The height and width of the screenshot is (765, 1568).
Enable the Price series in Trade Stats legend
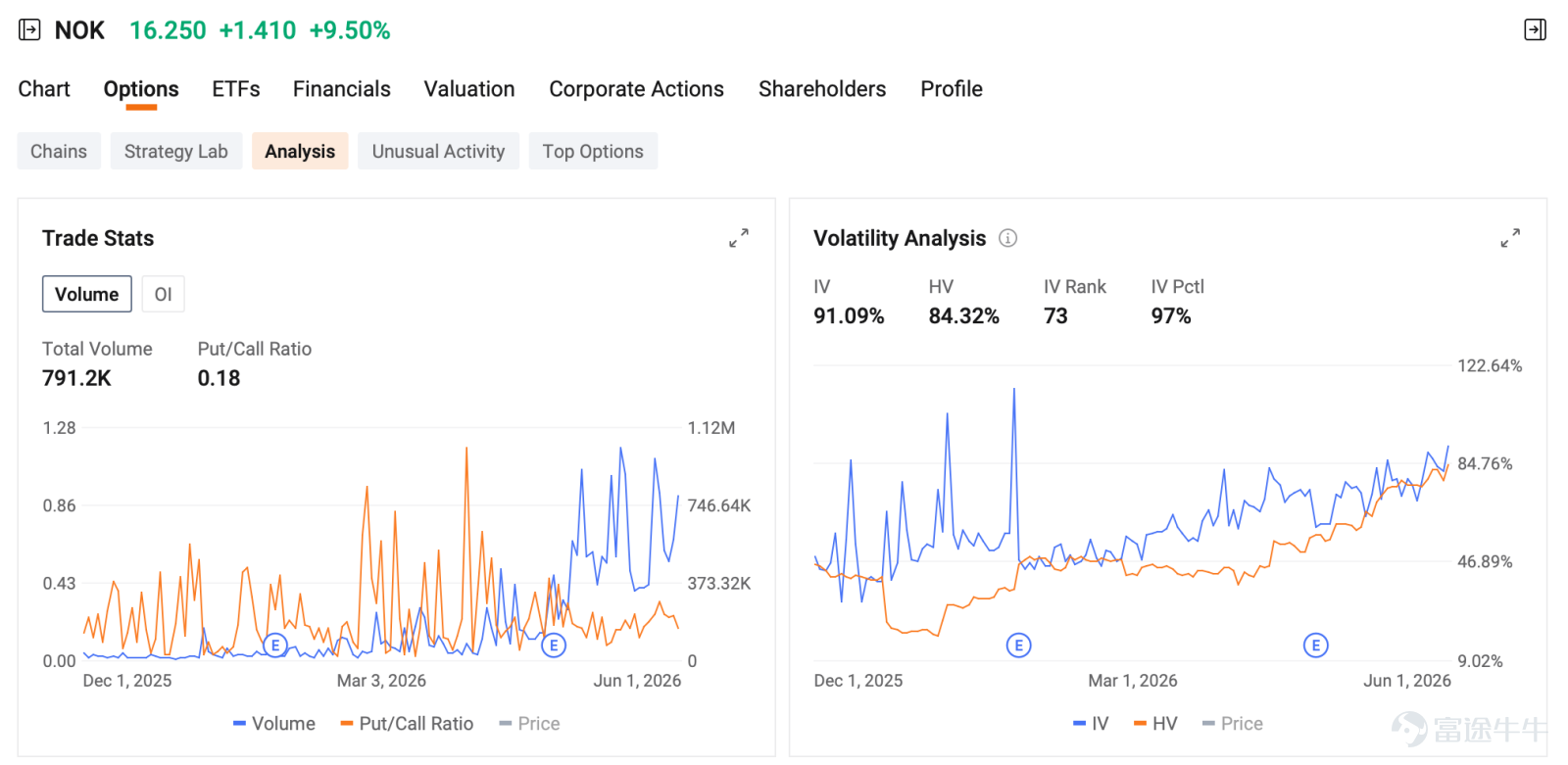[x=529, y=724]
